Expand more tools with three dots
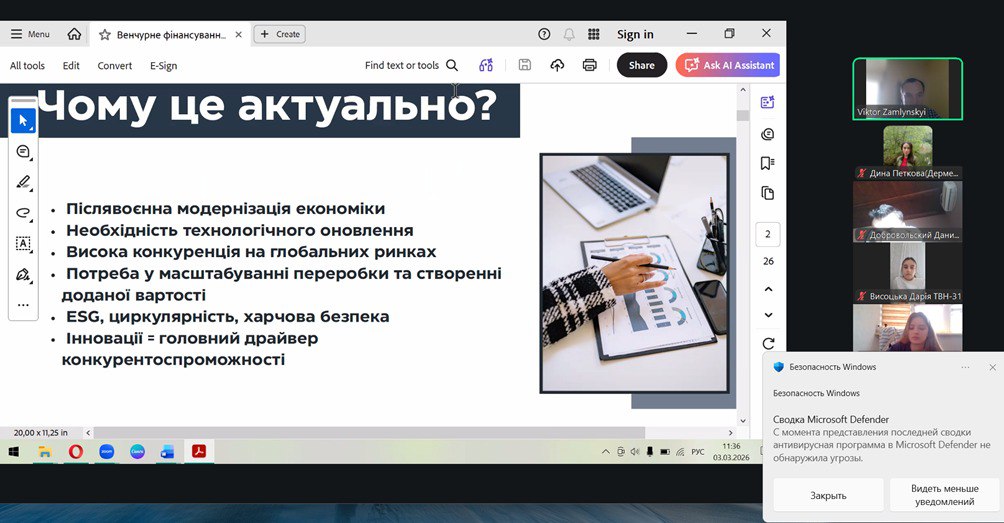Image resolution: width=1004 pixels, height=523 pixels. pos(23,305)
